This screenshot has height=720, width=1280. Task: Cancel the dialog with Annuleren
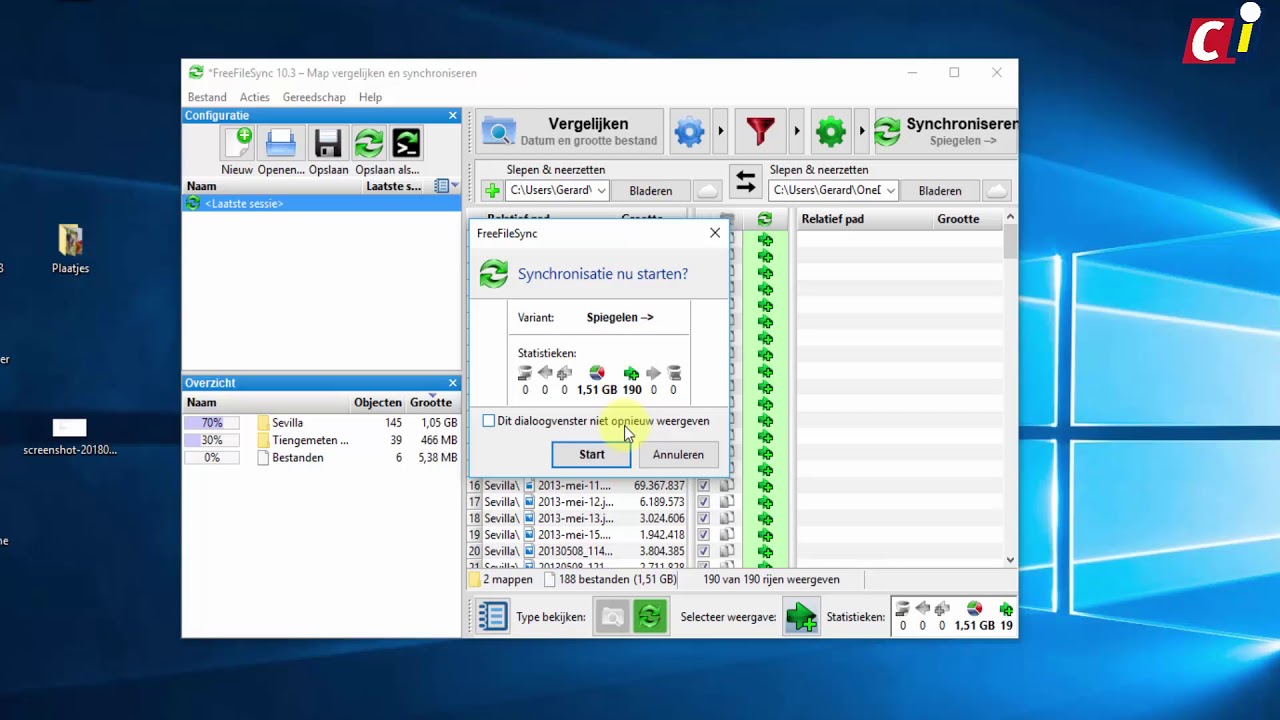pyautogui.click(x=678, y=454)
